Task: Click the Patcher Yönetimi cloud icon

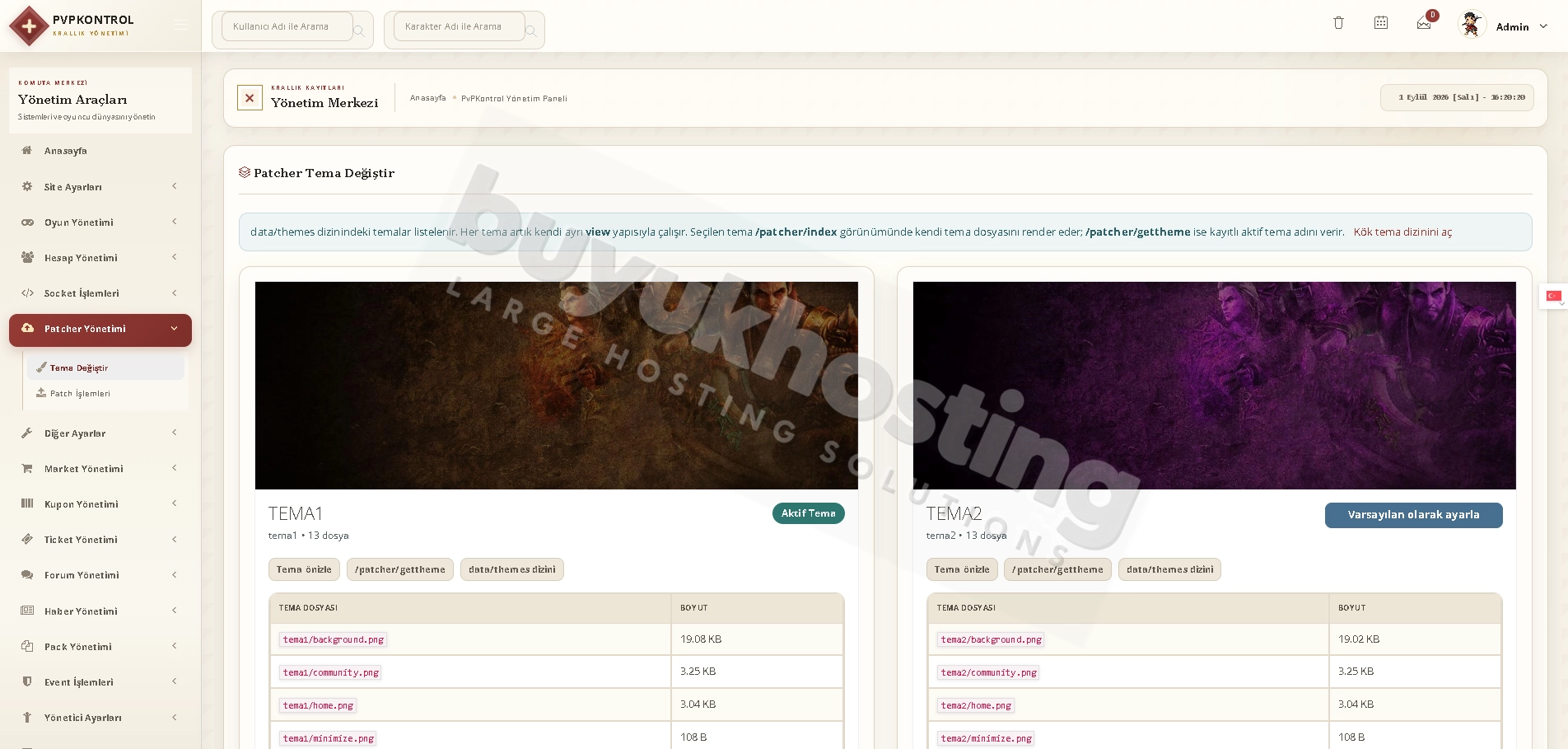Action: pos(27,328)
